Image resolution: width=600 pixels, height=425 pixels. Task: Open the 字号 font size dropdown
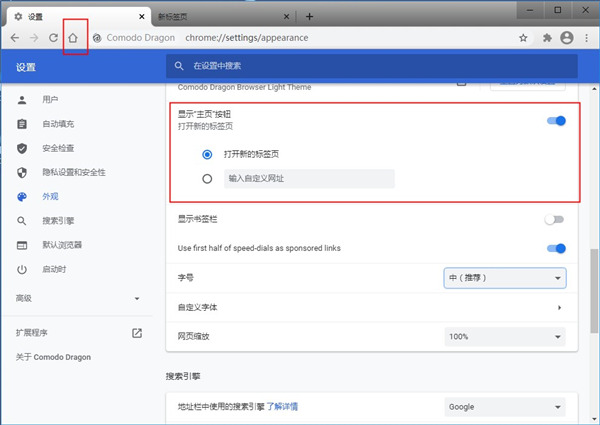click(x=505, y=277)
